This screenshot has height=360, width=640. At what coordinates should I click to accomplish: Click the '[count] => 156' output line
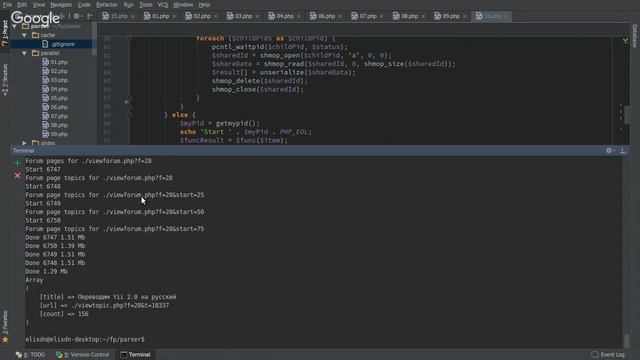64,314
